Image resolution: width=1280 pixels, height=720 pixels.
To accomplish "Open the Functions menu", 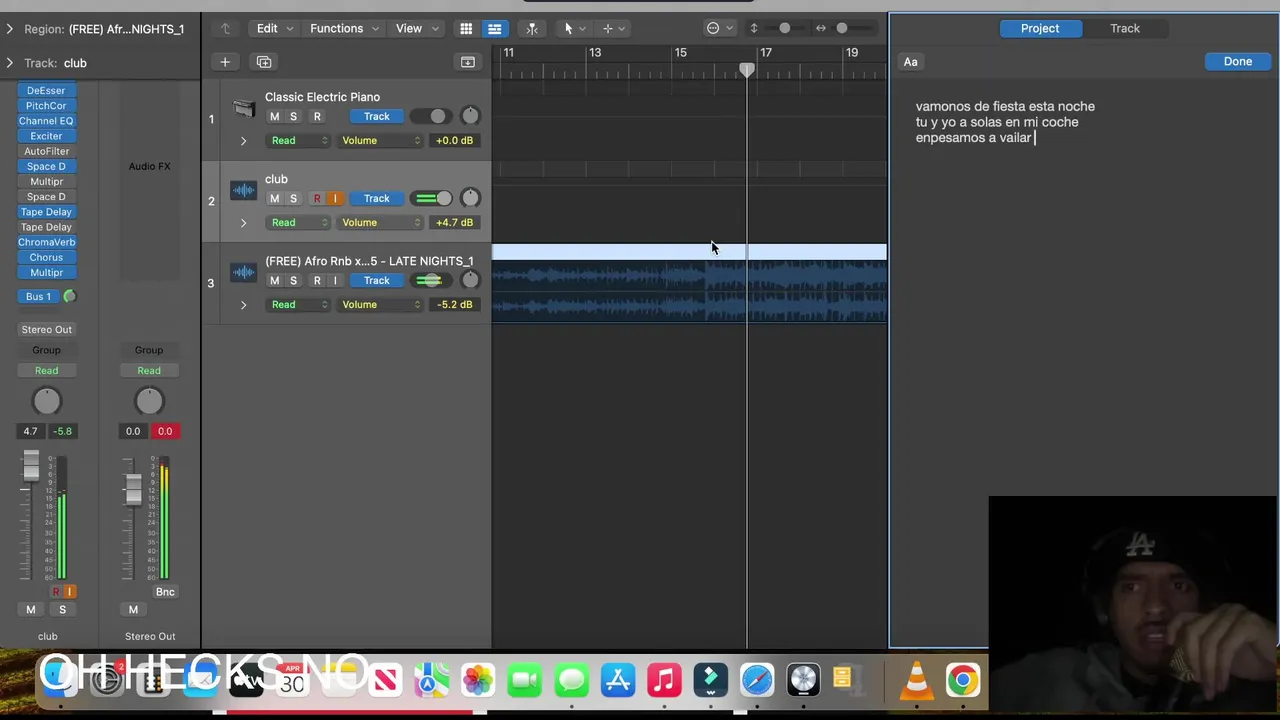I will click(344, 28).
